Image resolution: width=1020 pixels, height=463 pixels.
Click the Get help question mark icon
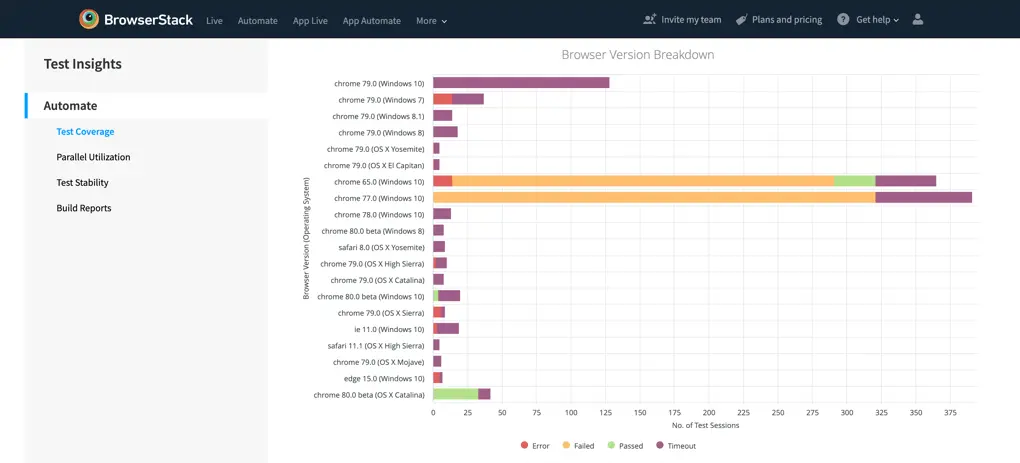pos(843,20)
